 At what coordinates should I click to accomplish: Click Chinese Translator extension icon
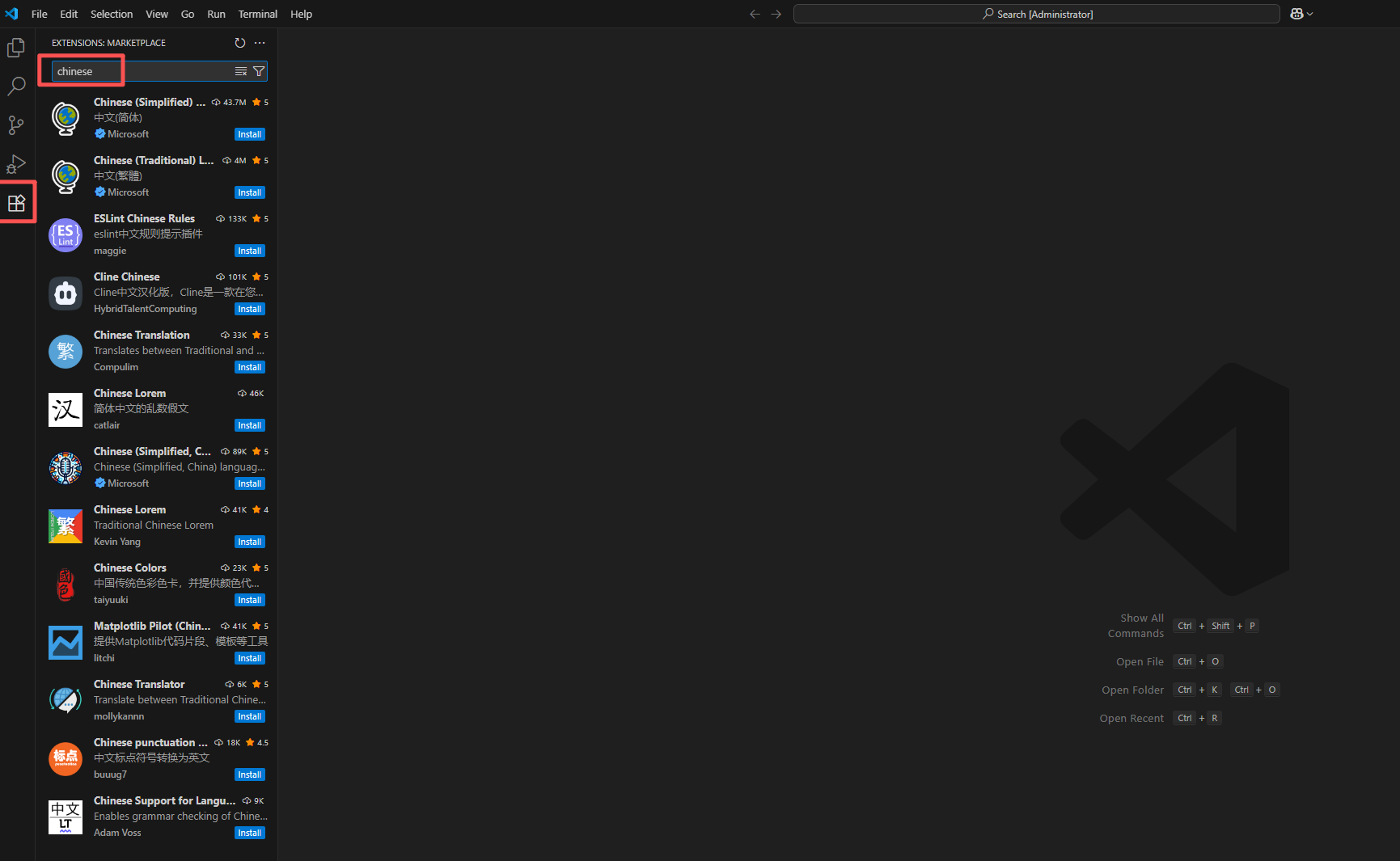(x=66, y=700)
